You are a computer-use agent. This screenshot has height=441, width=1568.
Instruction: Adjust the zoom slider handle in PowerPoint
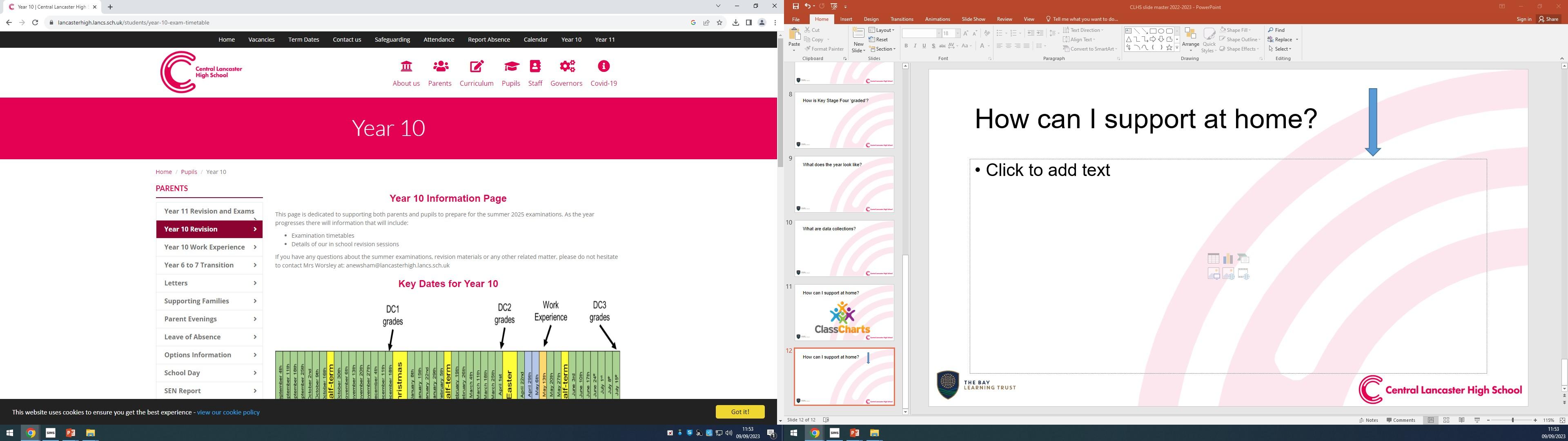pyautogui.click(x=1512, y=420)
